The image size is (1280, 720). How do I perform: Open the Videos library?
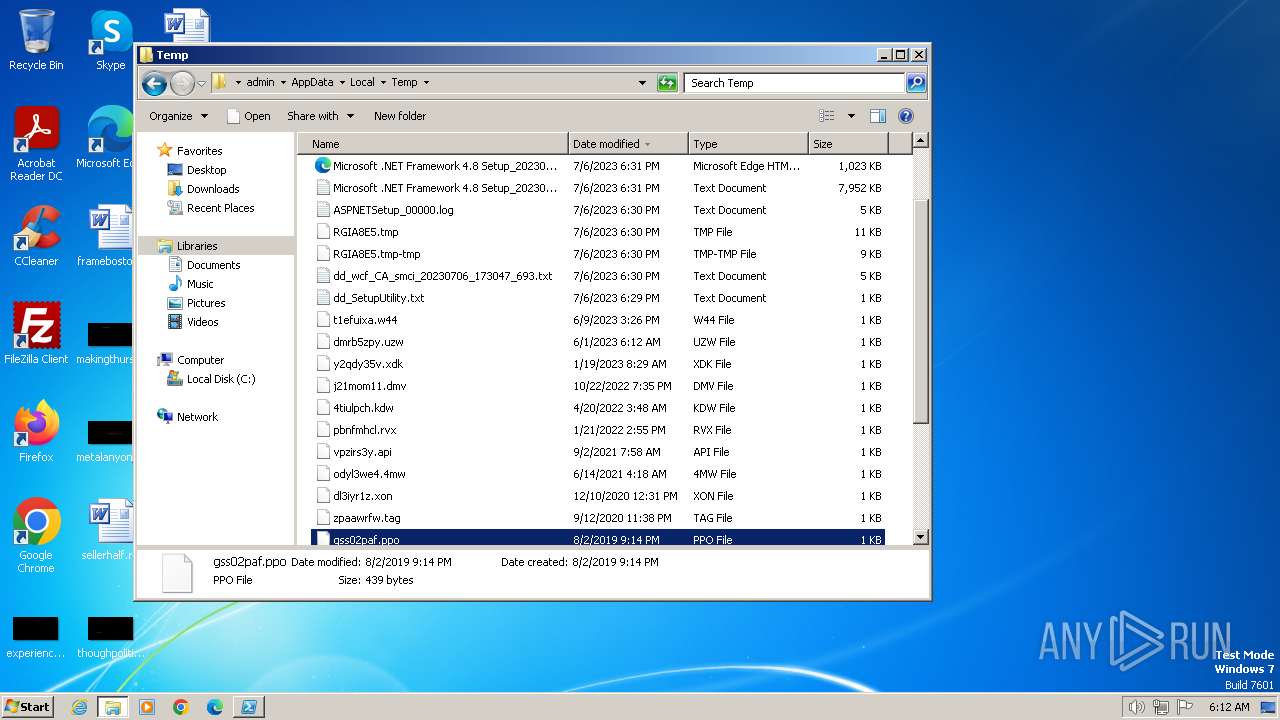[202, 322]
